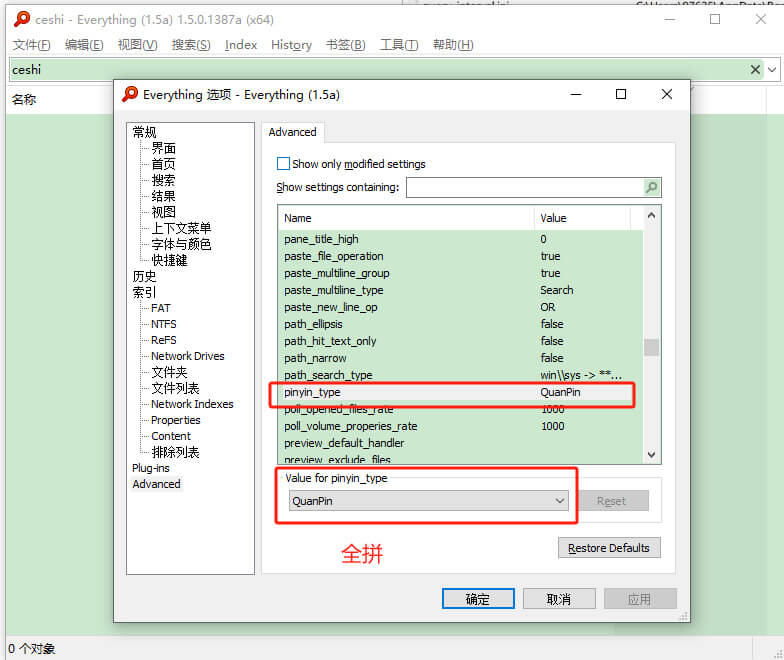Select Network Indexes in options tree
This screenshot has width=784, height=660.
[192, 404]
